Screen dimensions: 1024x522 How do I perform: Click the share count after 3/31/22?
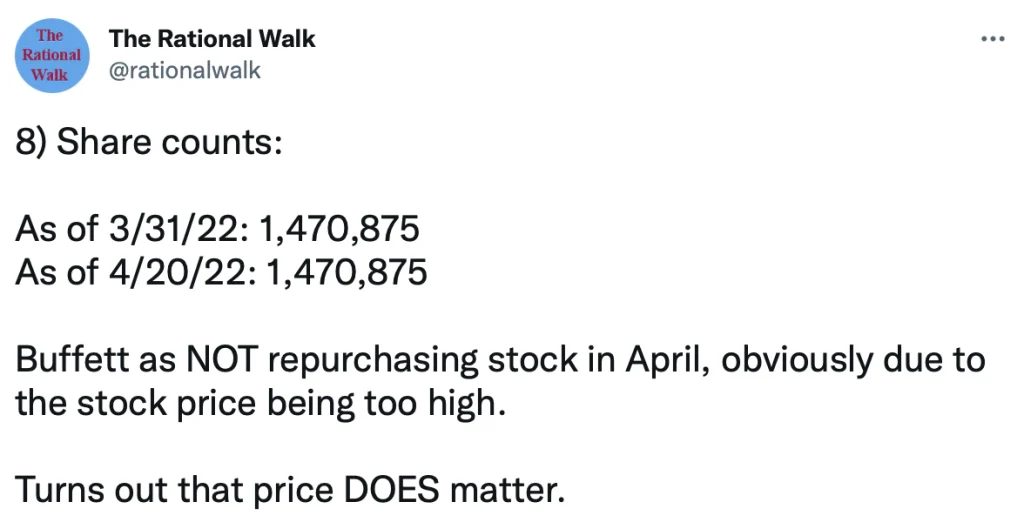coord(338,230)
